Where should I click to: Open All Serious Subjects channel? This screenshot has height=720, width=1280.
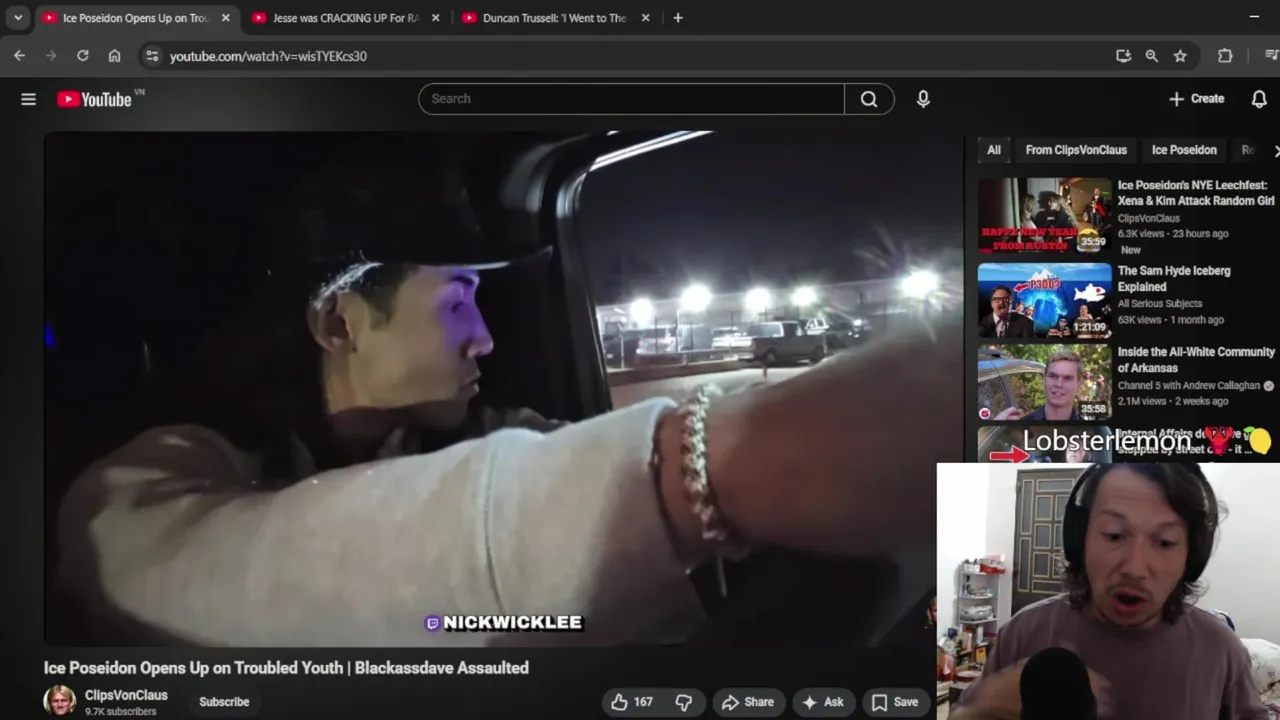1160,304
